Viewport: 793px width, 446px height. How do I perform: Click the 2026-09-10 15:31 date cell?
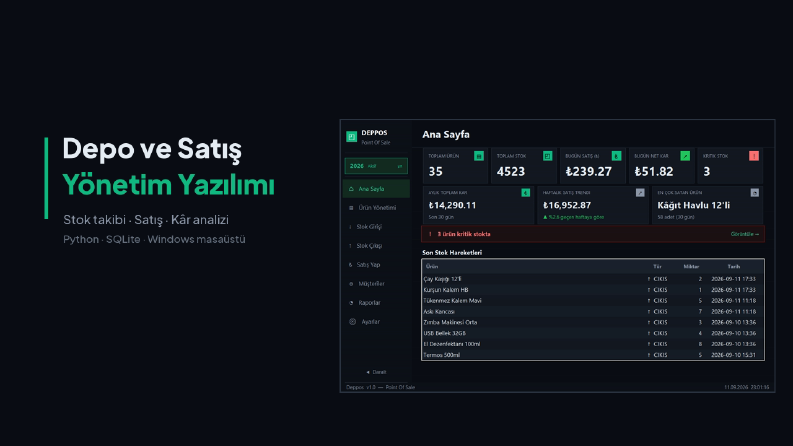(733, 355)
